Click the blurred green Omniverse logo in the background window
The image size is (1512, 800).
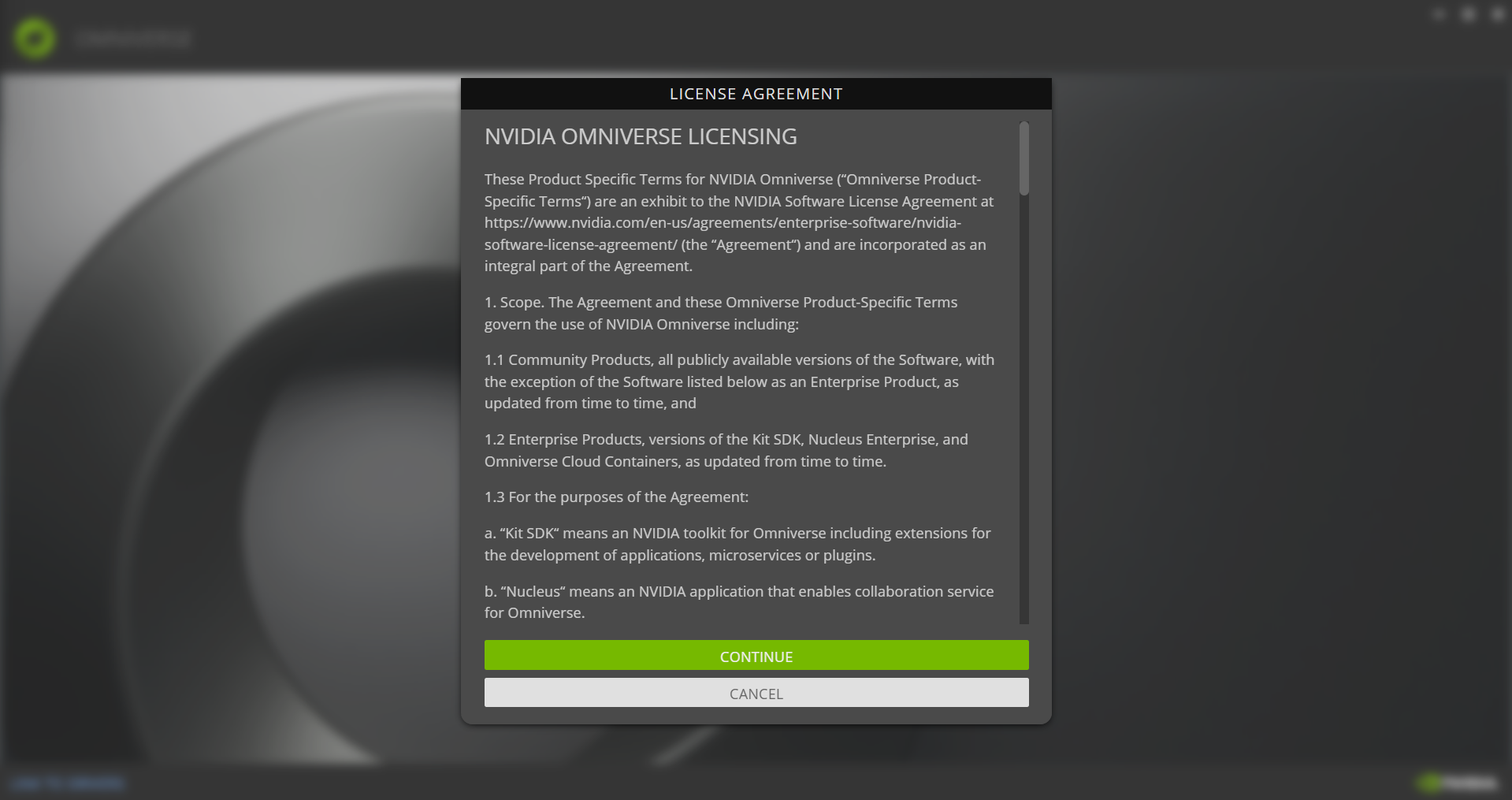35,37
